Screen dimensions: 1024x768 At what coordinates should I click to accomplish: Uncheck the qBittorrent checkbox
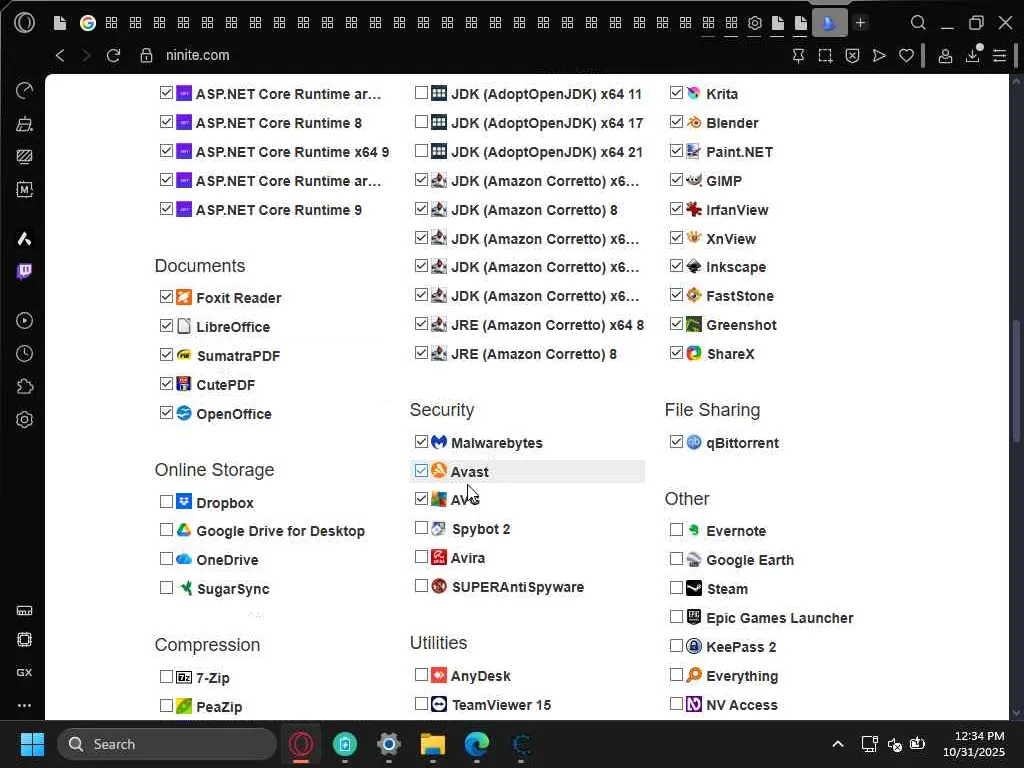[x=677, y=441]
